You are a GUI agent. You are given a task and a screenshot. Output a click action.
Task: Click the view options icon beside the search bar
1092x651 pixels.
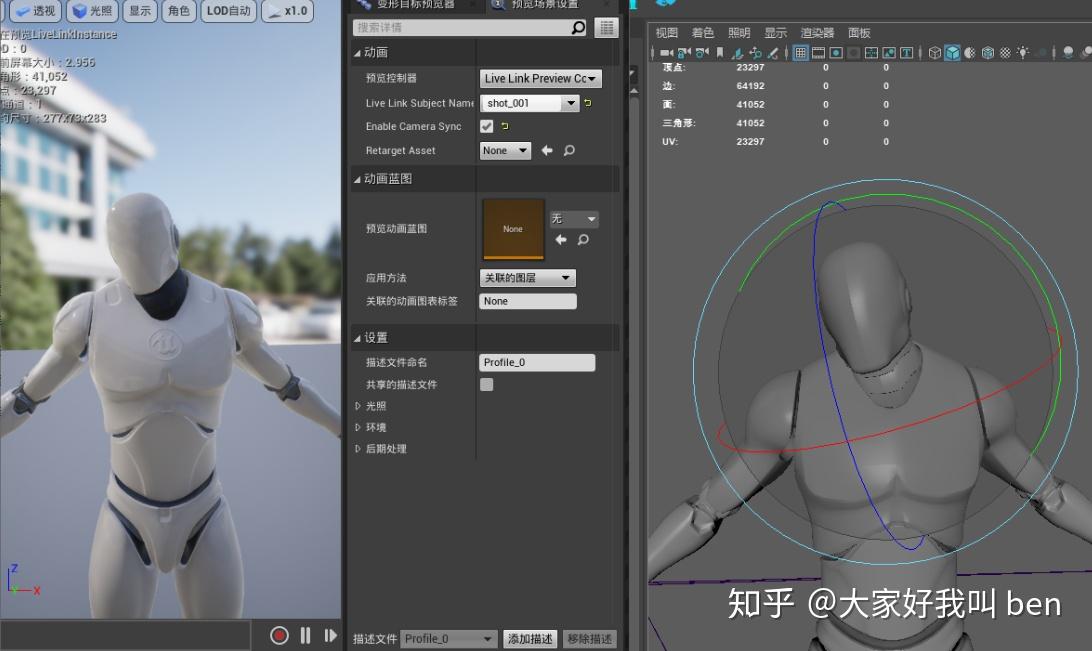[607, 26]
